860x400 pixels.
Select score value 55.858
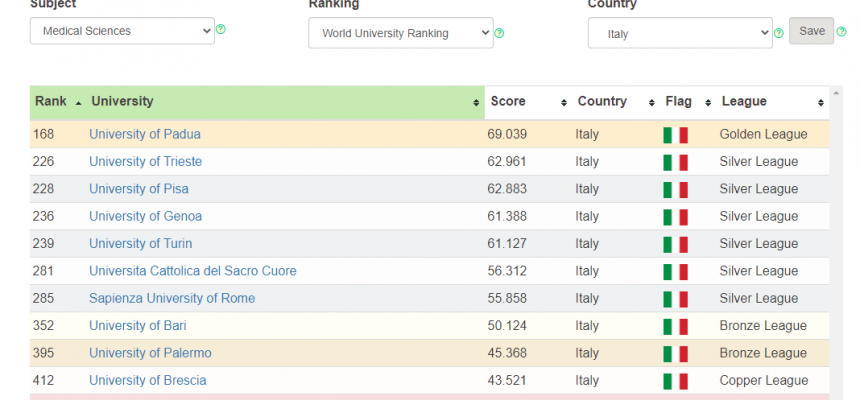coord(507,298)
